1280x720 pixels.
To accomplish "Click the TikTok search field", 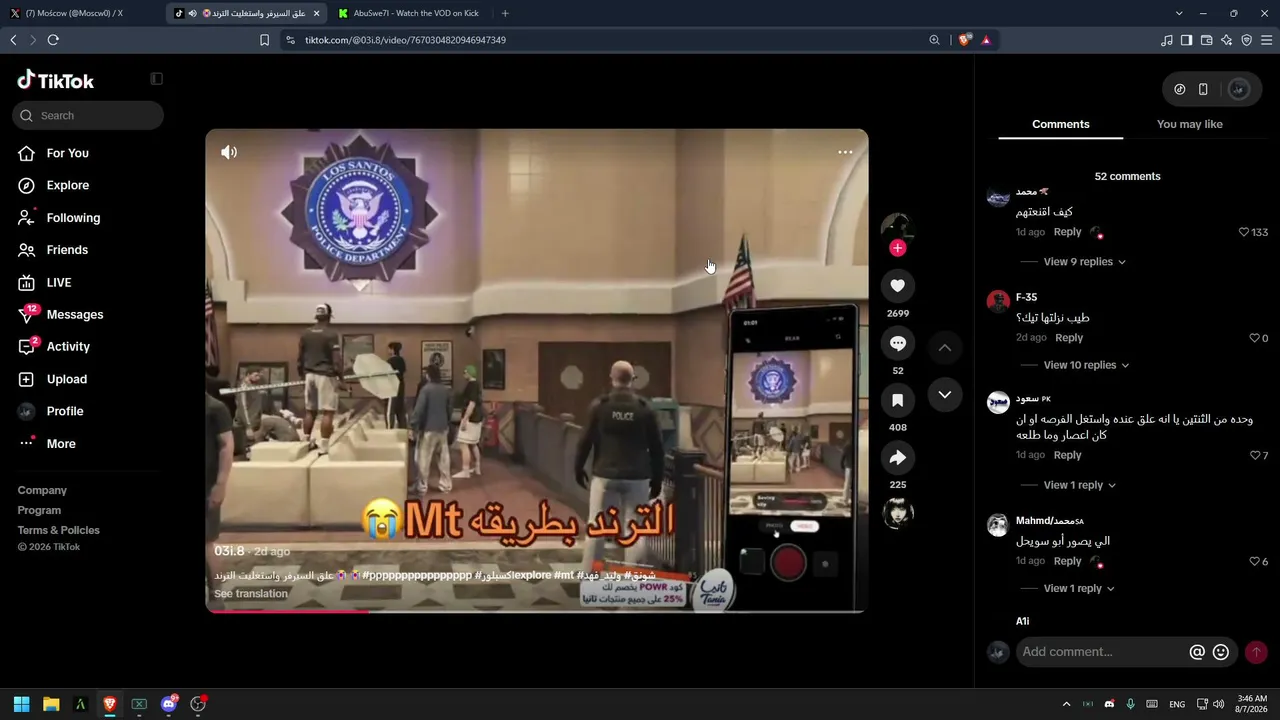I will [88, 115].
